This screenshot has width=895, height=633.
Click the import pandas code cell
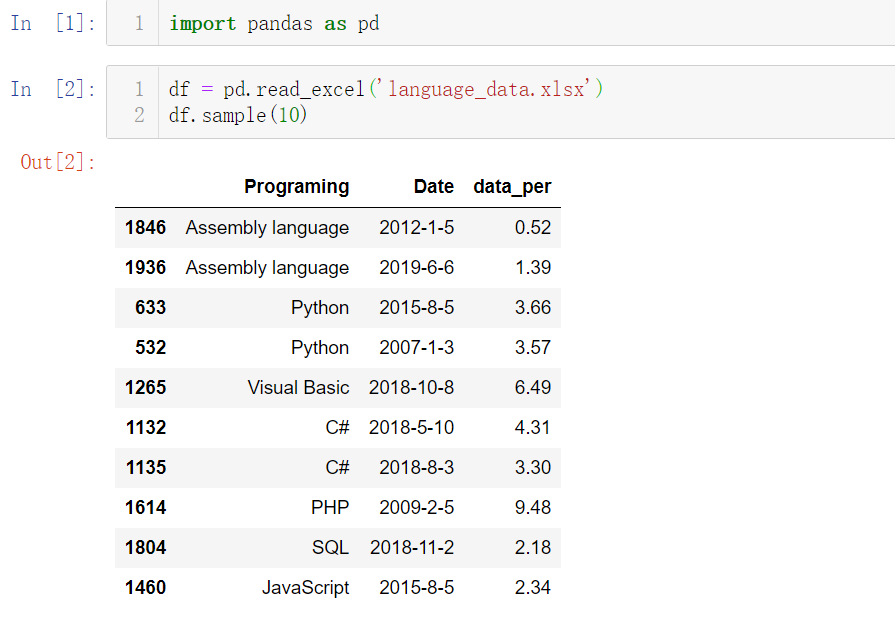[500, 24]
